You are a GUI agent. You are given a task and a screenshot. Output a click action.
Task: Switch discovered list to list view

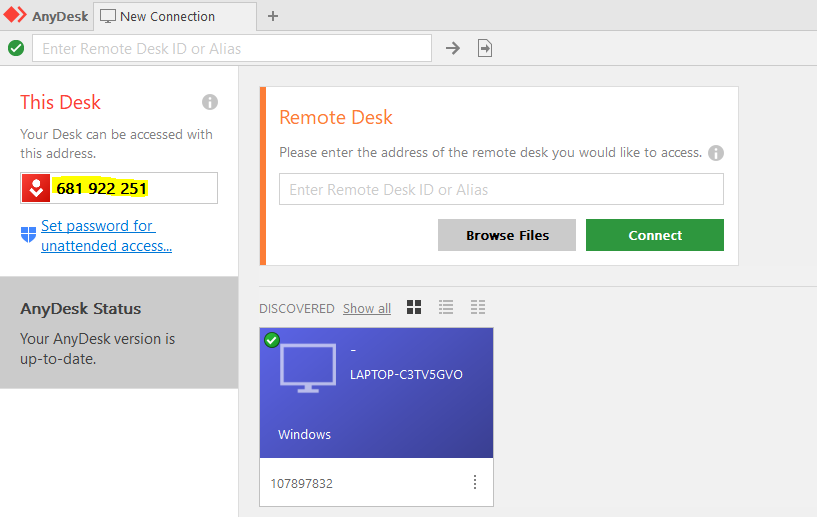click(x=446, y=307)
